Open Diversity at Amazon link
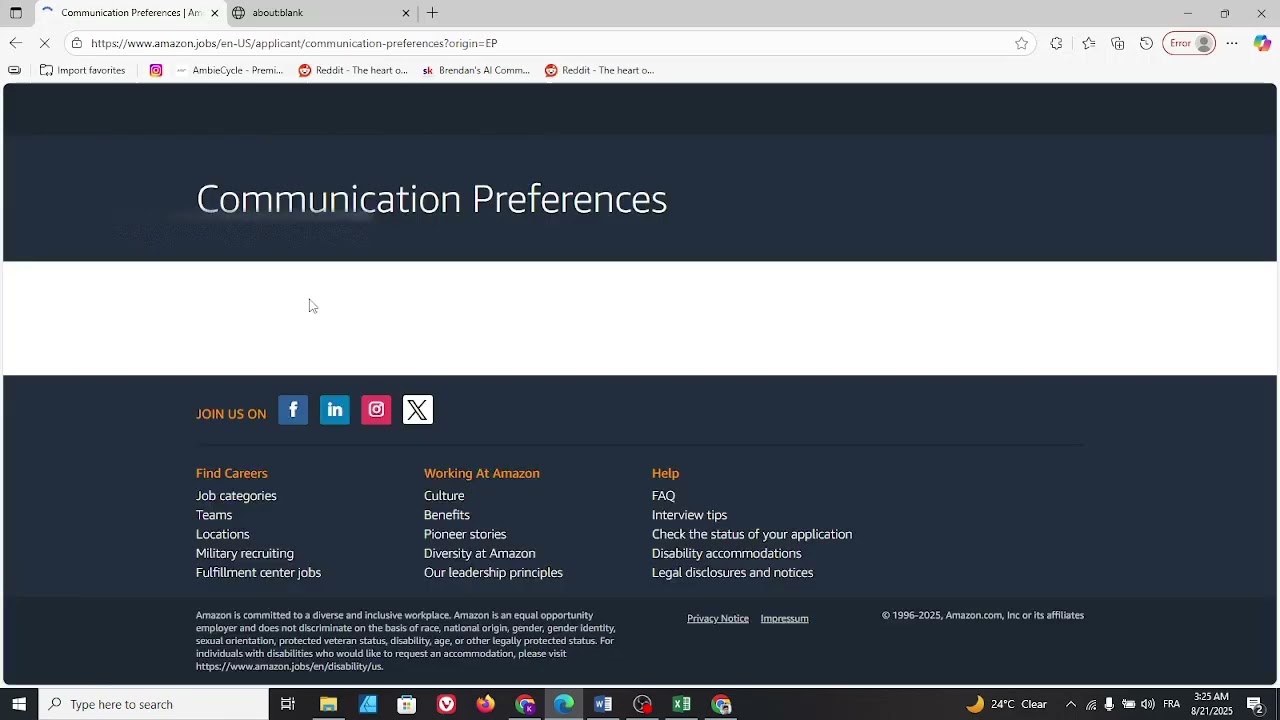The width and height of the screenshot is (1280, 720). pos(480,553)
